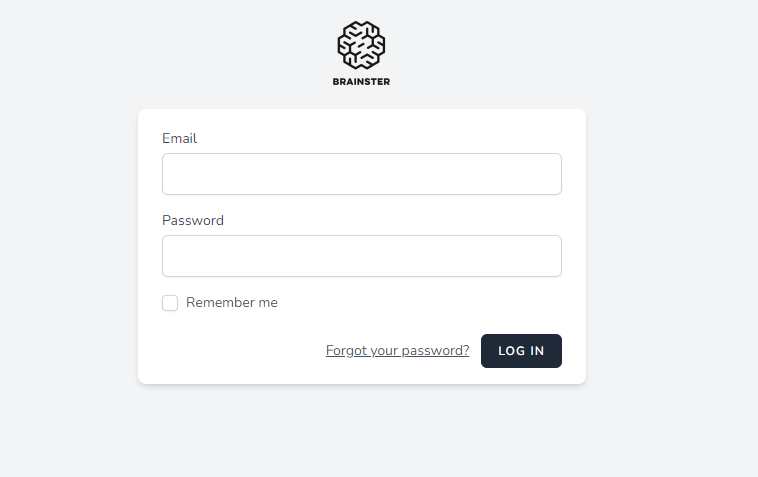Viewport: 758px width, 477px height.
Task: Place the cursor in the Email text box
Action: pyautogui.click(x=361, y=174)
